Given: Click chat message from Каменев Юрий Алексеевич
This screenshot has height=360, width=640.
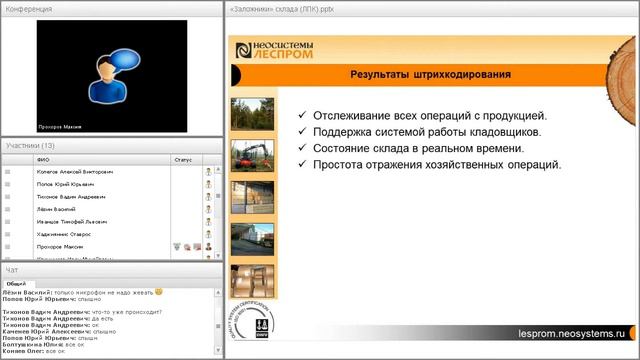Looking at the screenshot, I should click(x=59, y=331).
